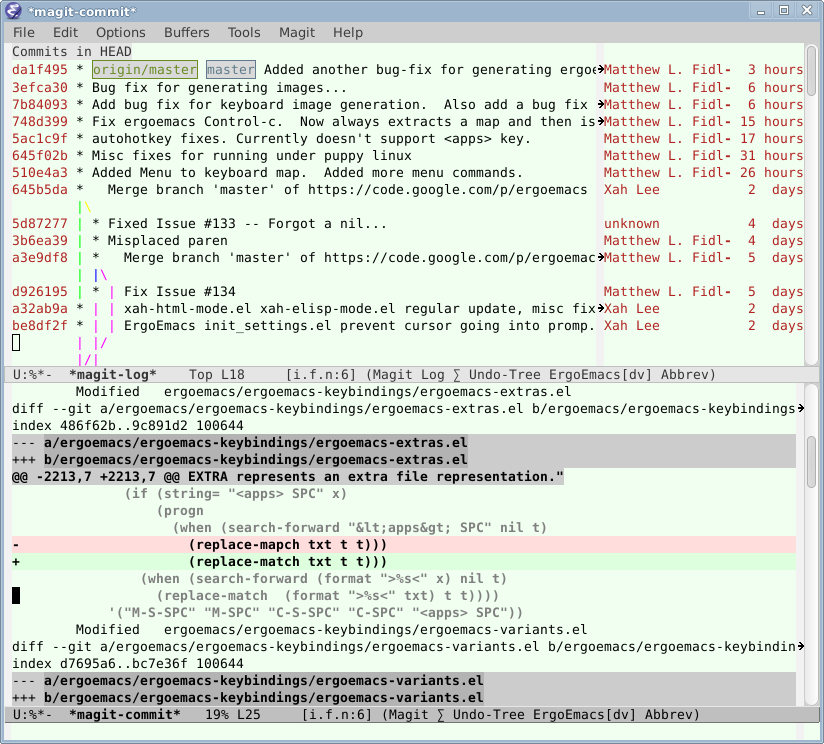Click the origin/master branch label
The width and height of the screenshot is (824, 744).
145,69
